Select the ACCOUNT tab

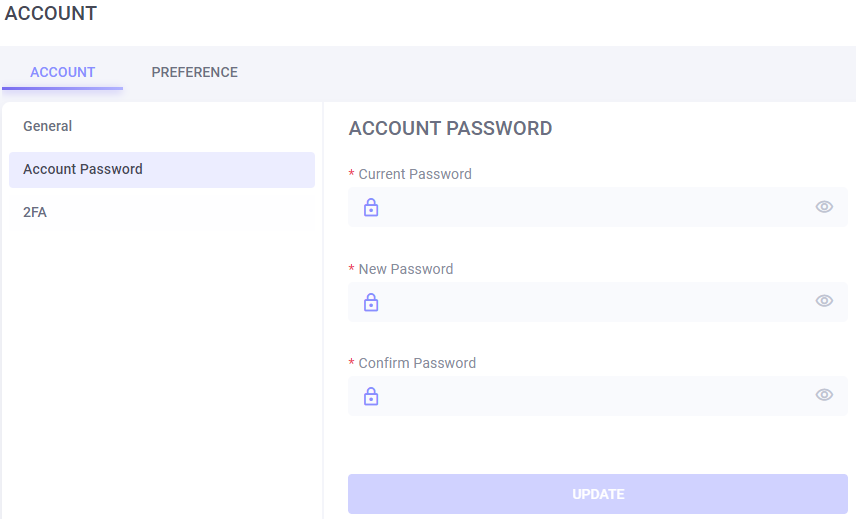click(63, 72)
